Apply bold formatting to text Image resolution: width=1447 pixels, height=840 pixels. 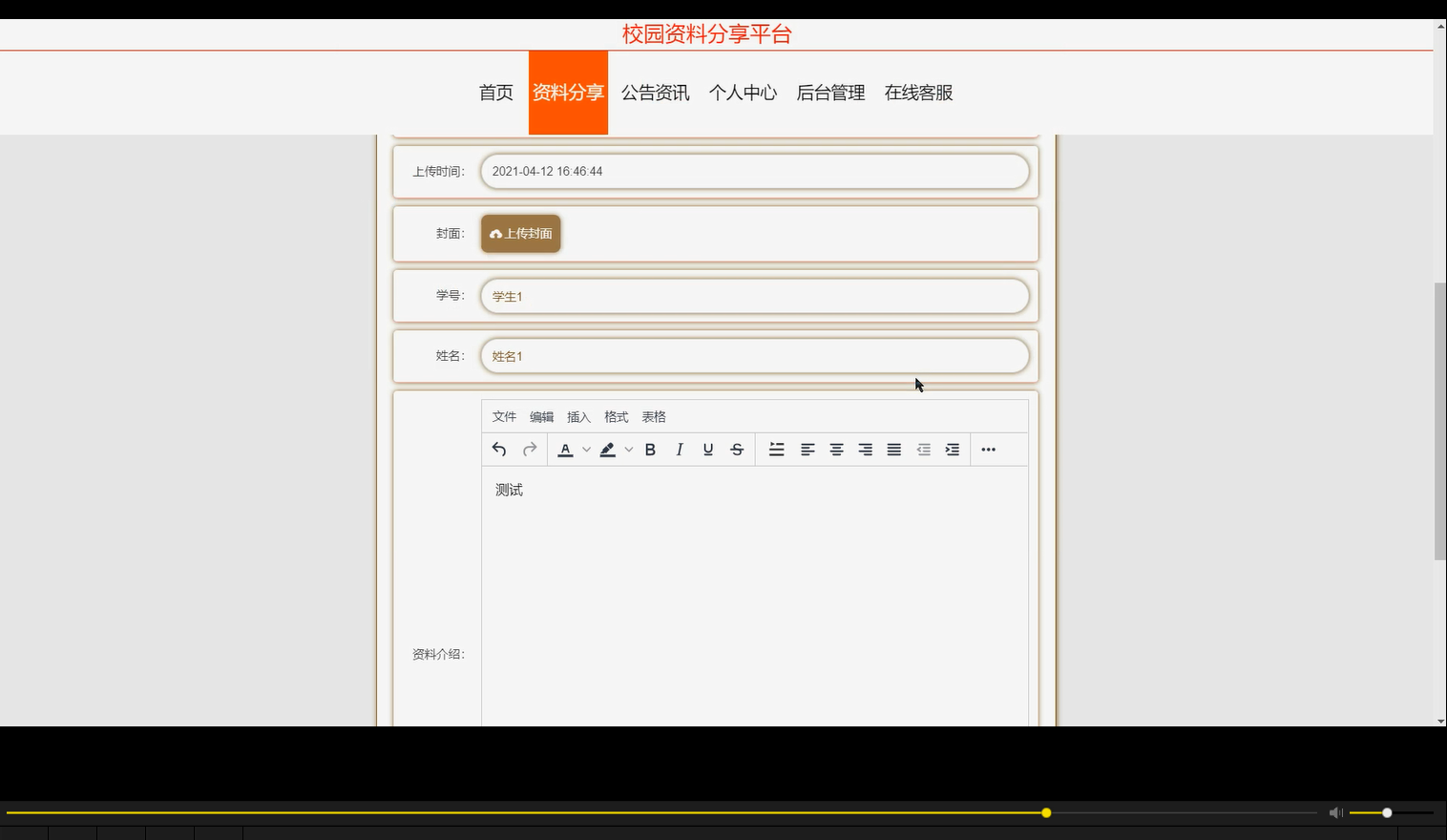(x=650, y=449)
